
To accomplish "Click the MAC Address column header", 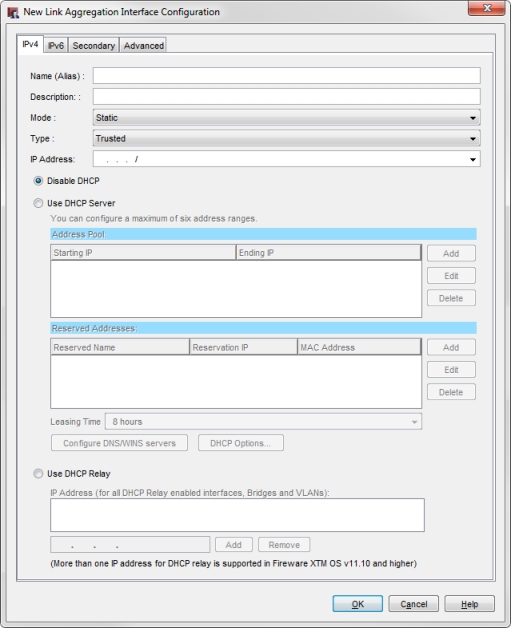I will click(359, 347).
